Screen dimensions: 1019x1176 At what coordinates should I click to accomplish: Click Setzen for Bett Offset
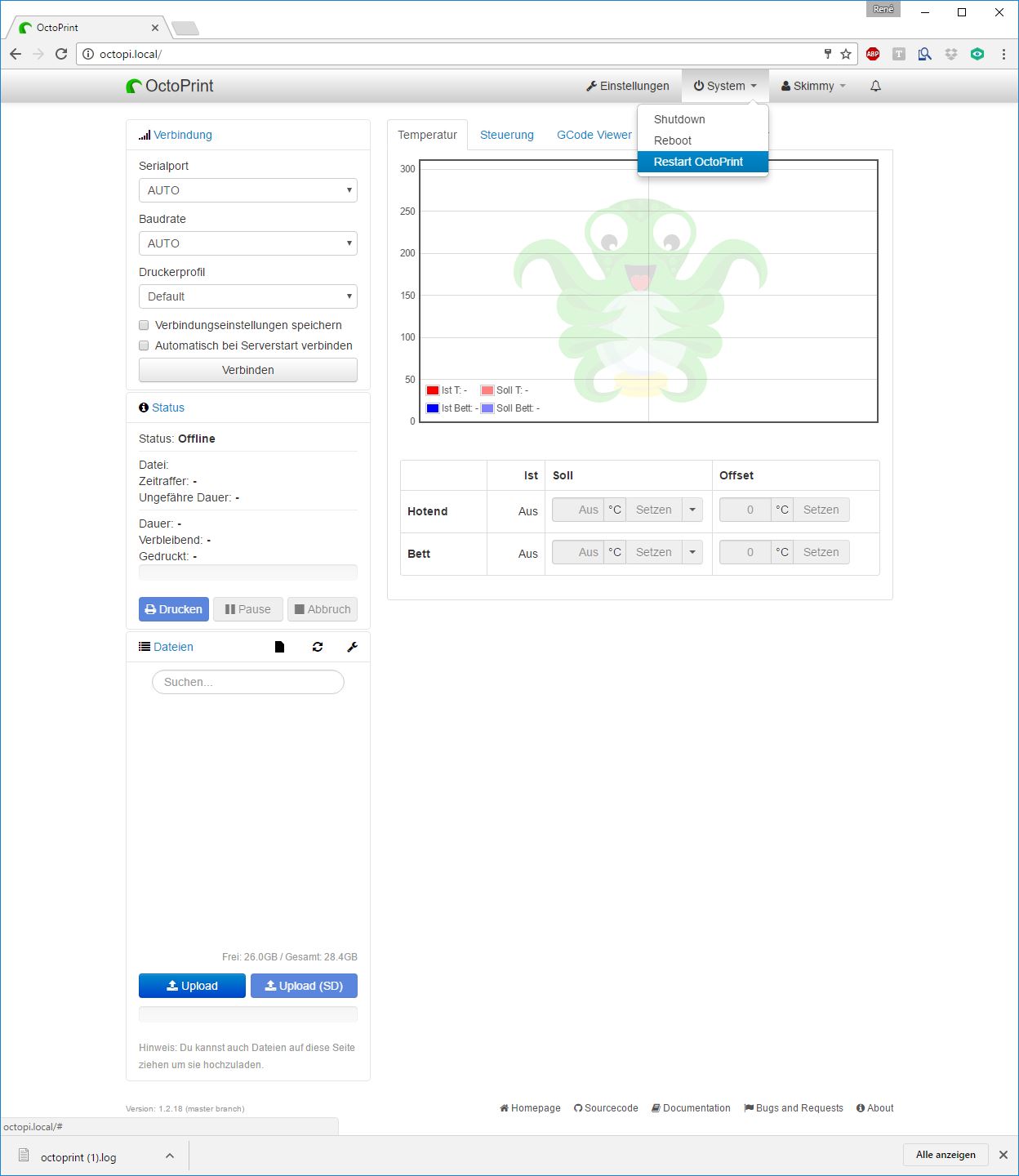click(x=821, y=552)
